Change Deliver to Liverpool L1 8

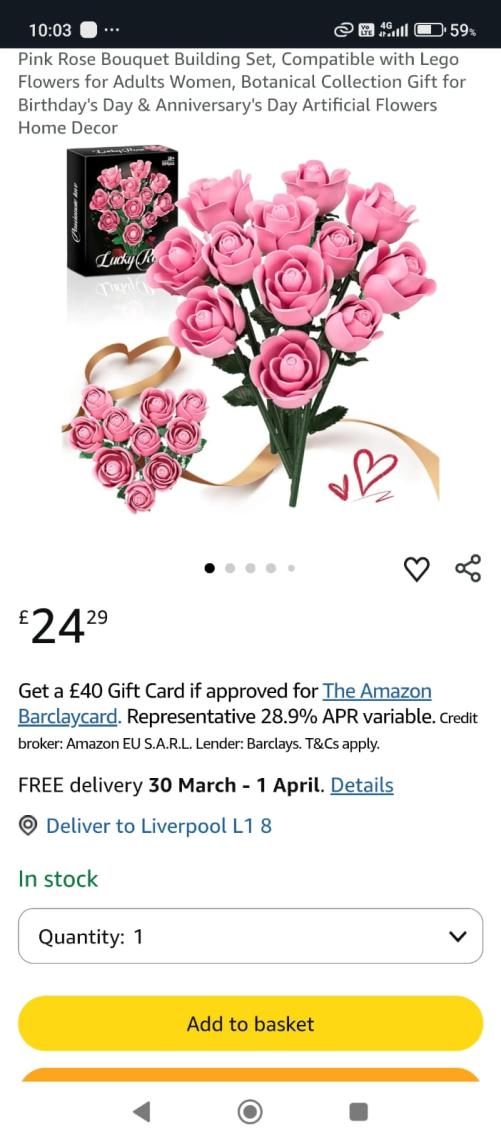coord(159,826)
